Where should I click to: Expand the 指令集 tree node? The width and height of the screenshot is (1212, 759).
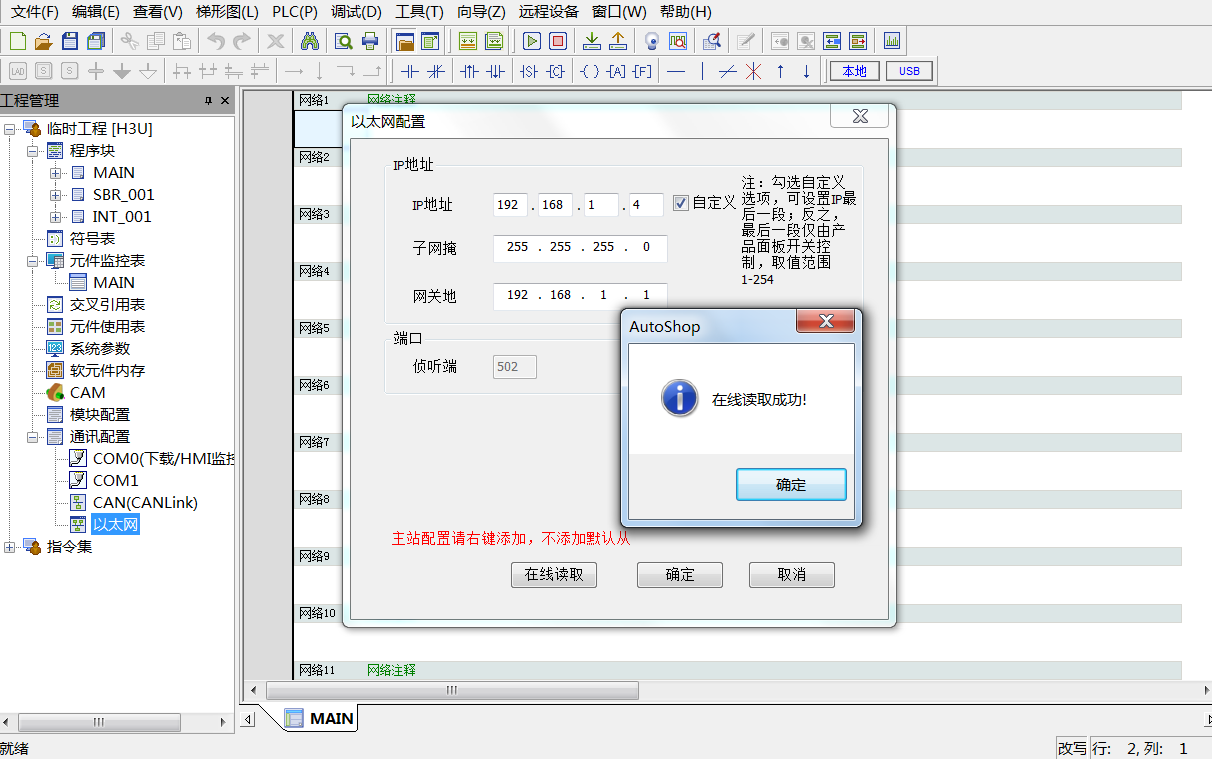coord(11,547)
